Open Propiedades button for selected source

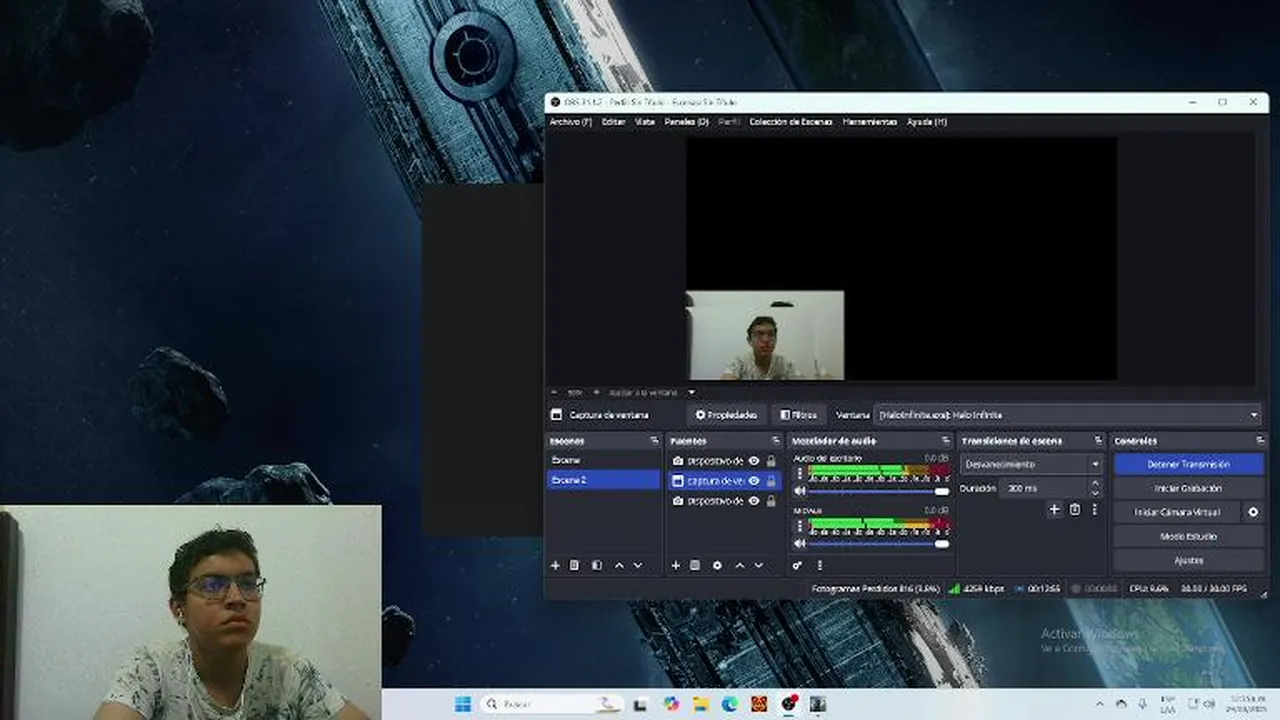(x=727, y=415)
